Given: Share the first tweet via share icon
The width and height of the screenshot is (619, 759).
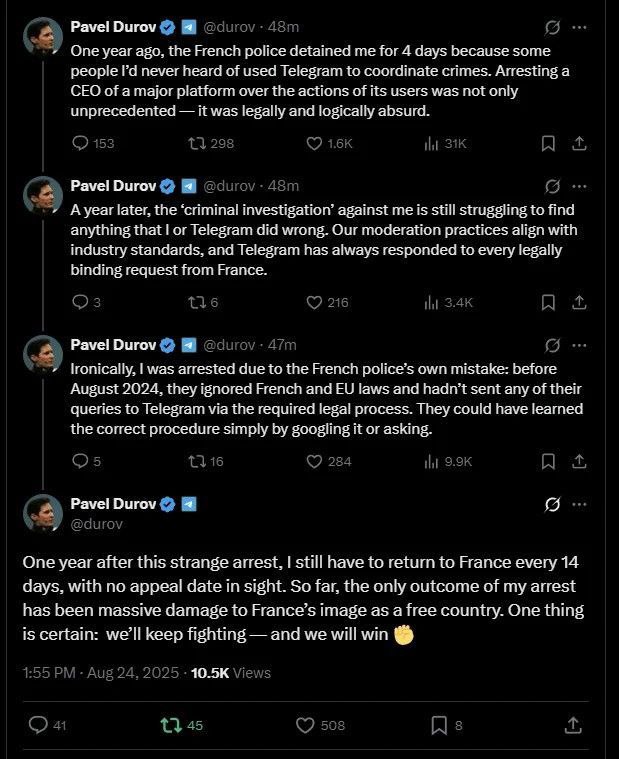Looking at the screenshot, I should [x=578, y=143].
